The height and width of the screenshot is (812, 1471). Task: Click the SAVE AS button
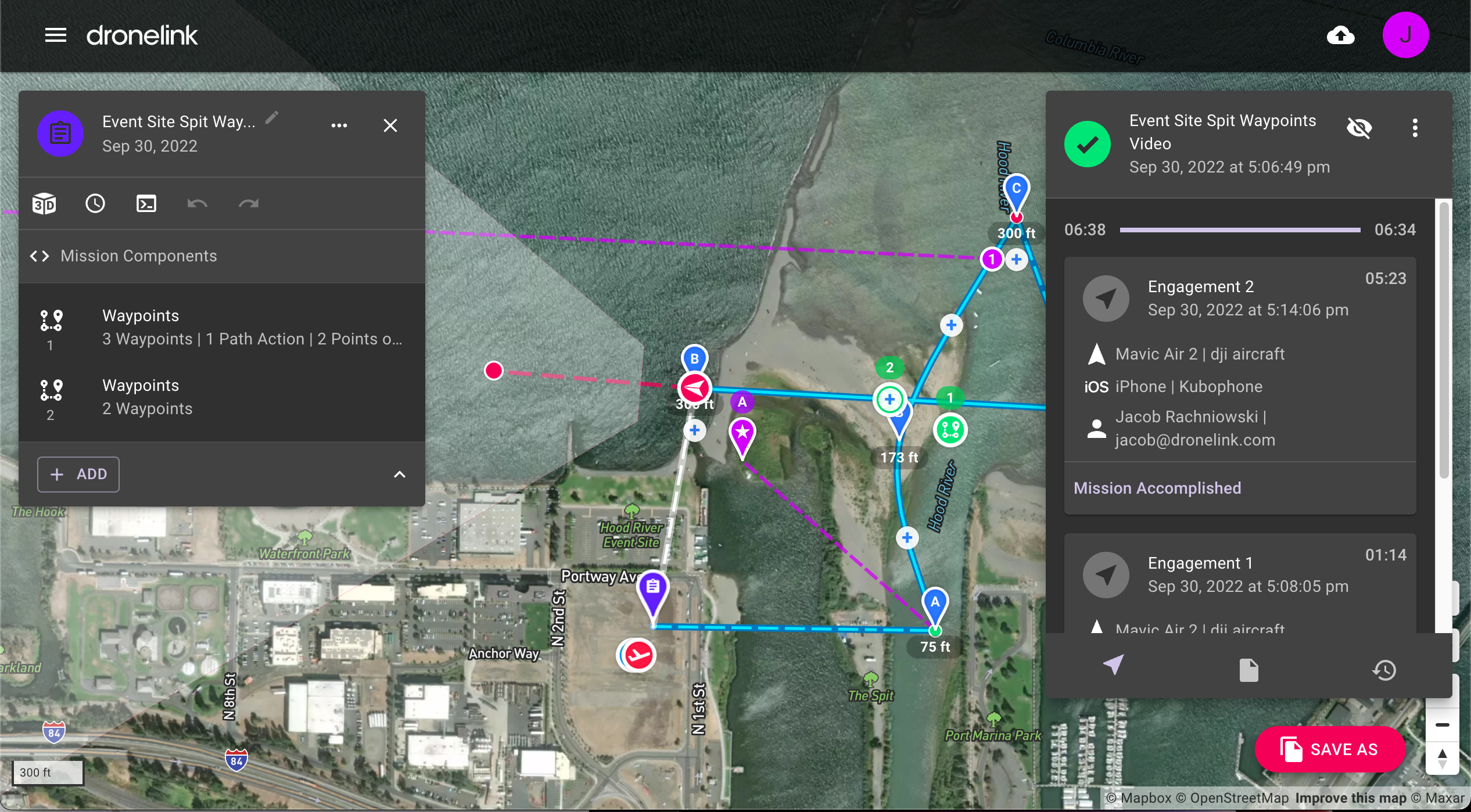[1330, 749]
